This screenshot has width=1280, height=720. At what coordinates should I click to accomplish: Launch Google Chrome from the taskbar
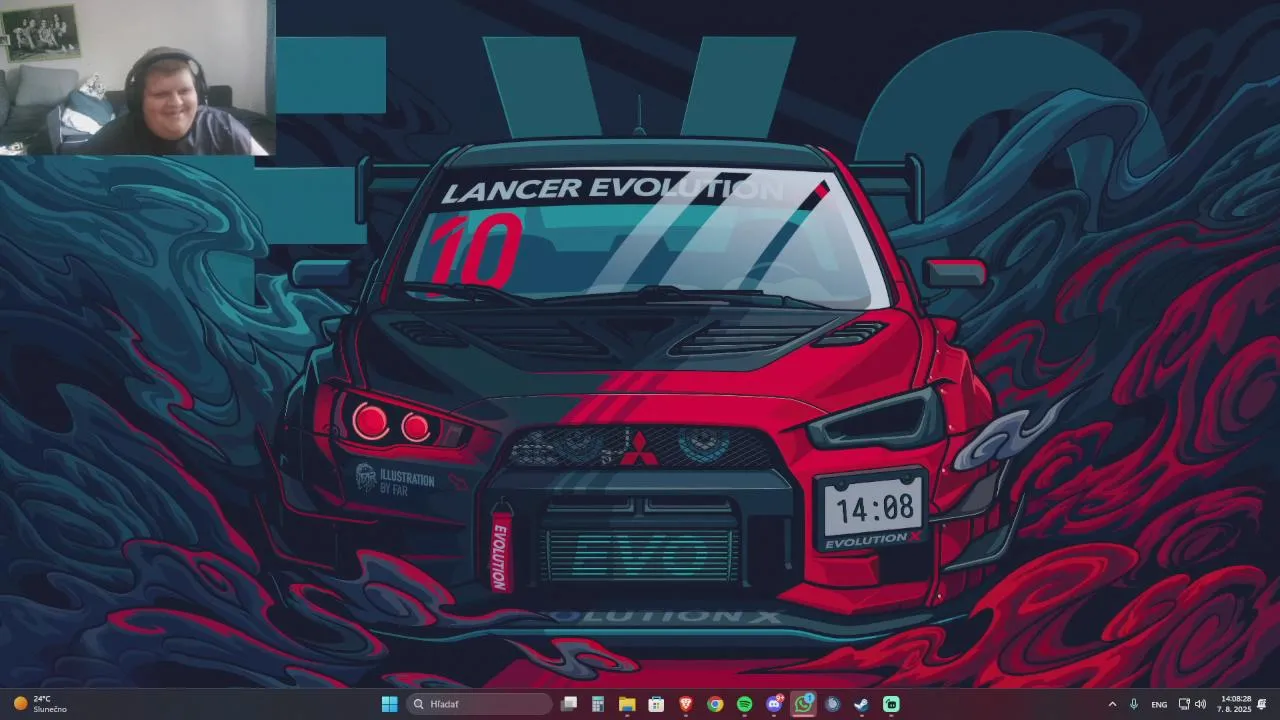pyautogui.click(x=715, y=704)
